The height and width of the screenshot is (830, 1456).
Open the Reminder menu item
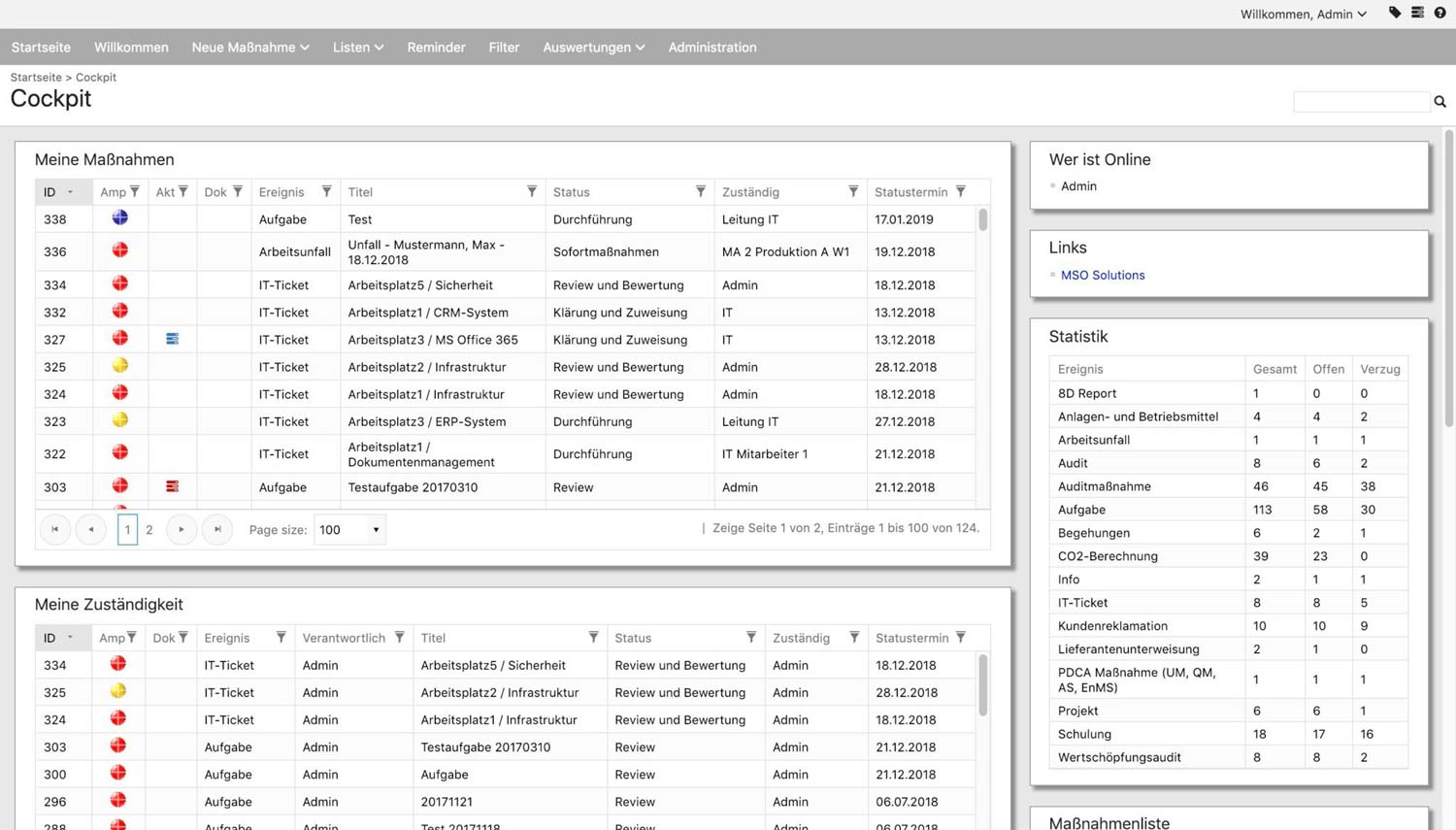pyautogui.click(x=436, y=47)
